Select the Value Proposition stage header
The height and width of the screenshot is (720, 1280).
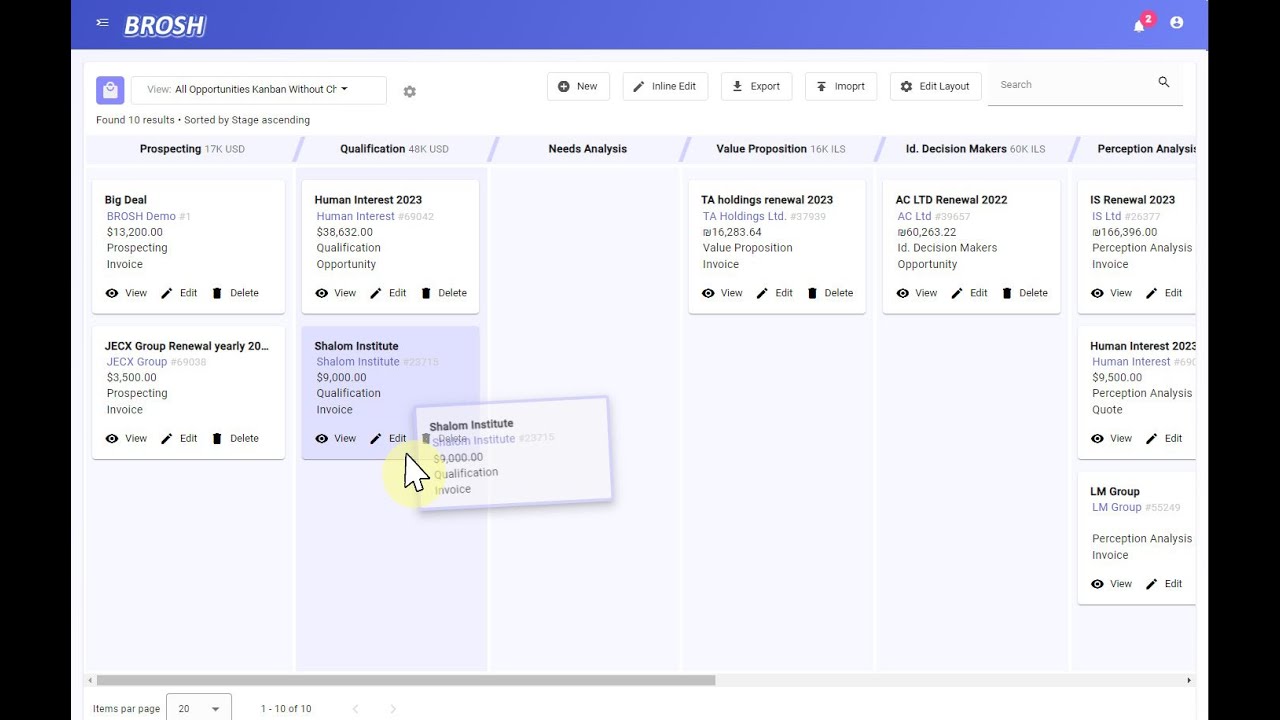tap(780, 149)
